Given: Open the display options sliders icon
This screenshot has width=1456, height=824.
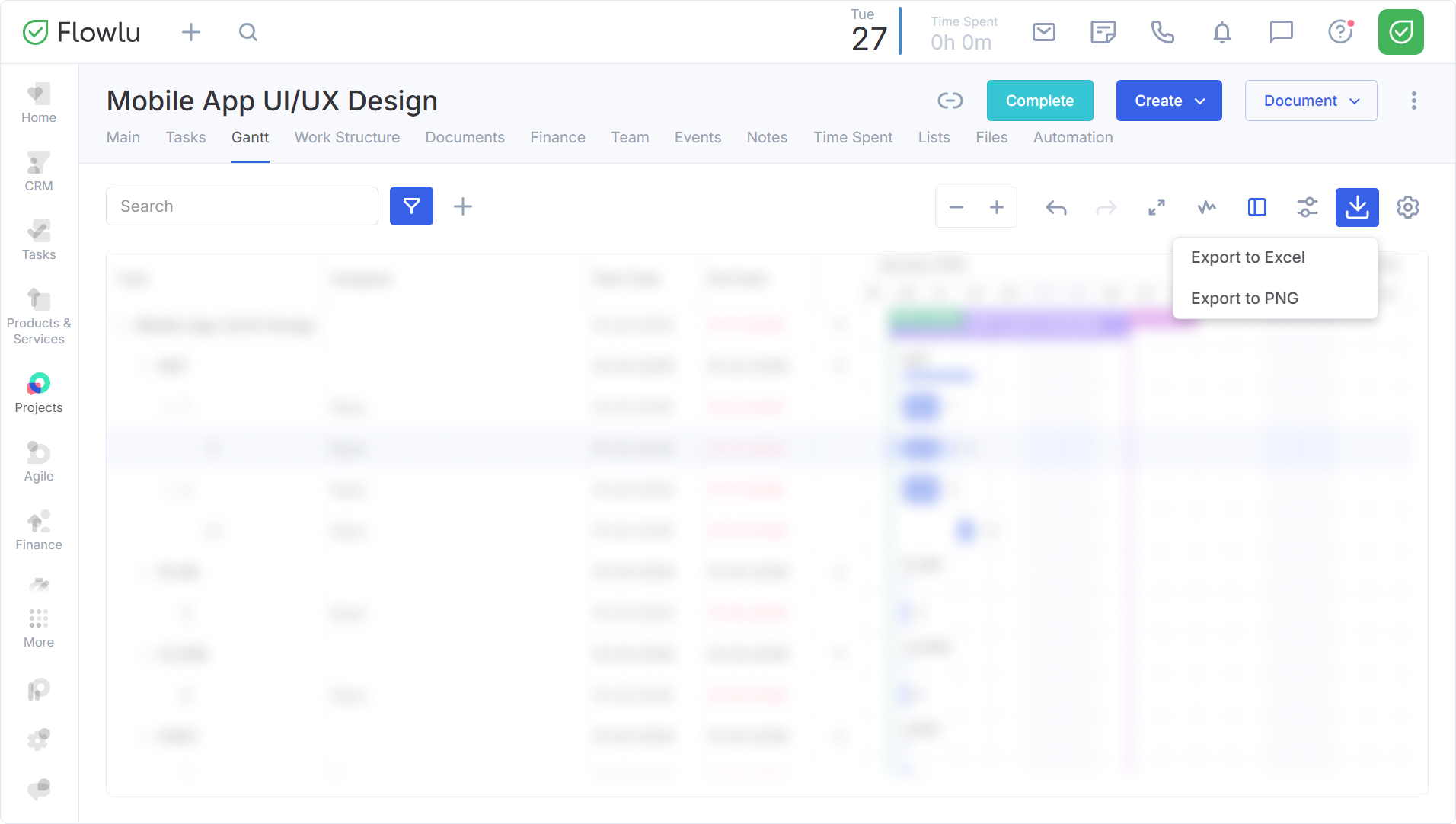Looking at the screenshot, I should tap(1307, 207).
